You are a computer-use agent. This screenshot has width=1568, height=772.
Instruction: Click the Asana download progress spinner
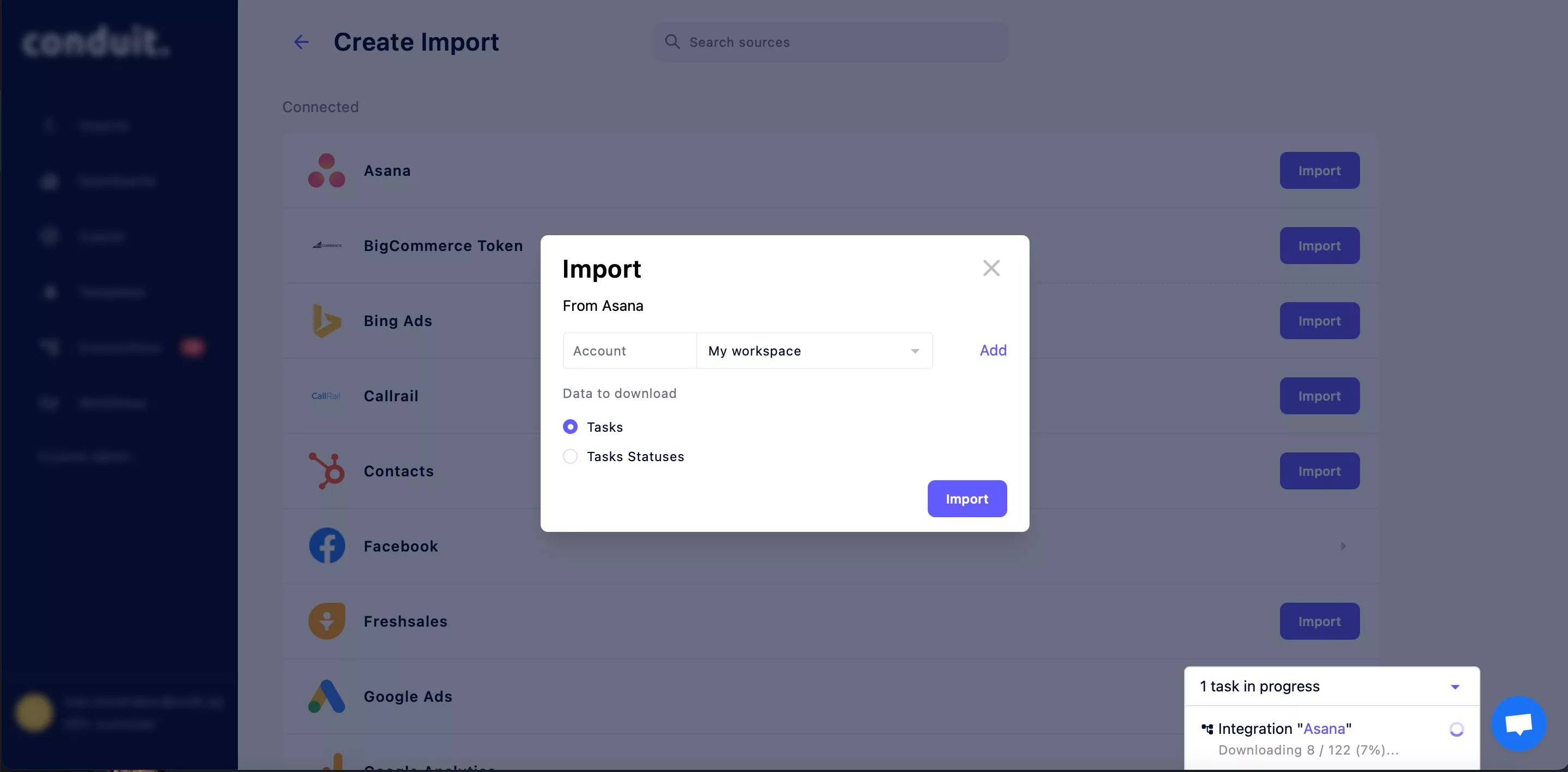[x=1456, y=730]
